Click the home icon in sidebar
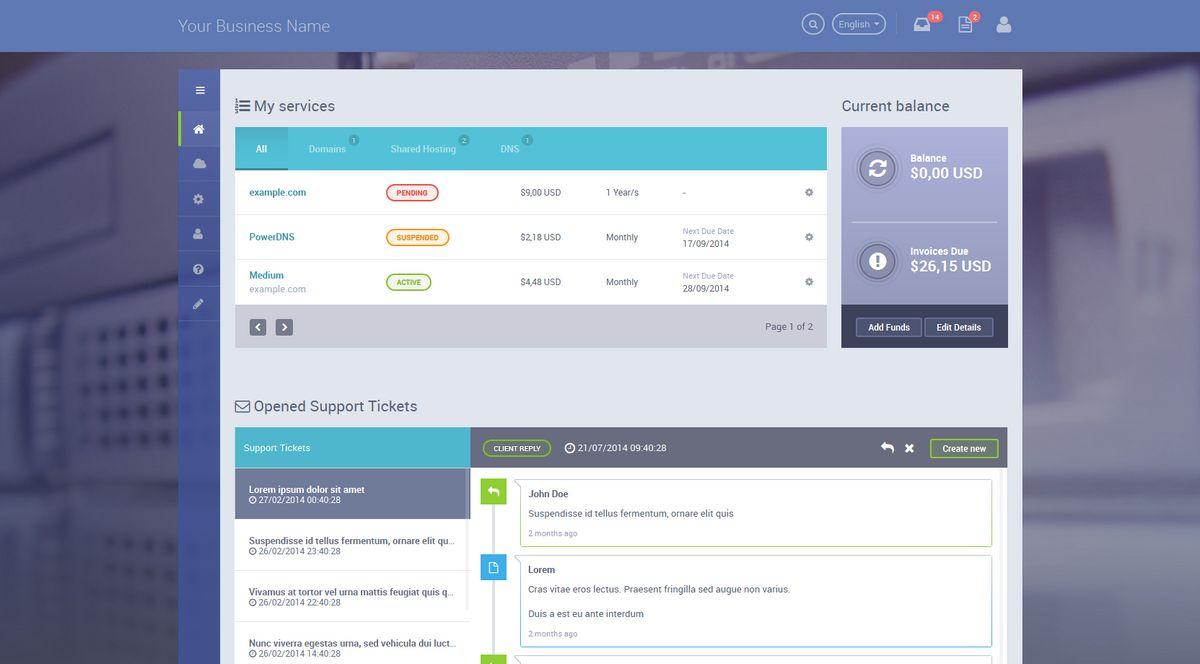 pos(199,129)
